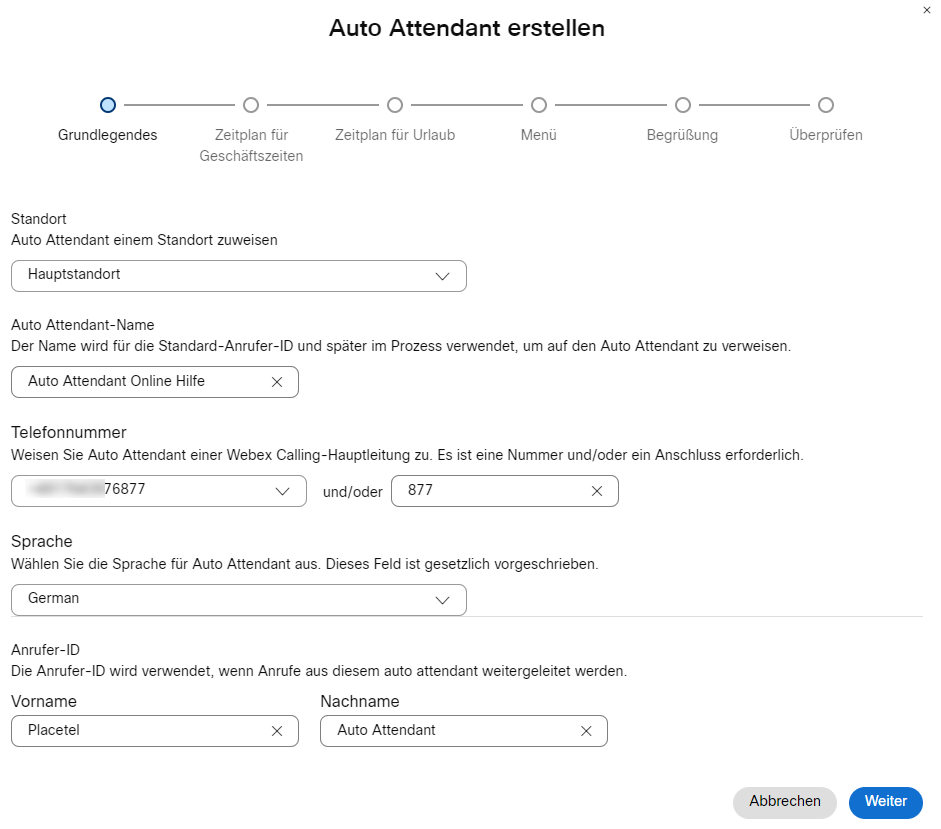941x829 pixels.
Task: Click the extension input containing 877
Action: [x=490, y=491]
